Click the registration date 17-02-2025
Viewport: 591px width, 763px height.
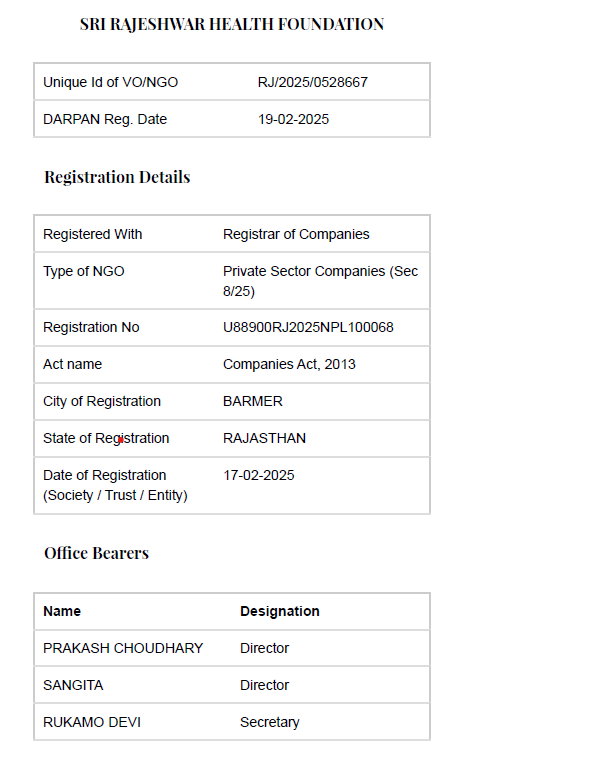tap(259, 475)
